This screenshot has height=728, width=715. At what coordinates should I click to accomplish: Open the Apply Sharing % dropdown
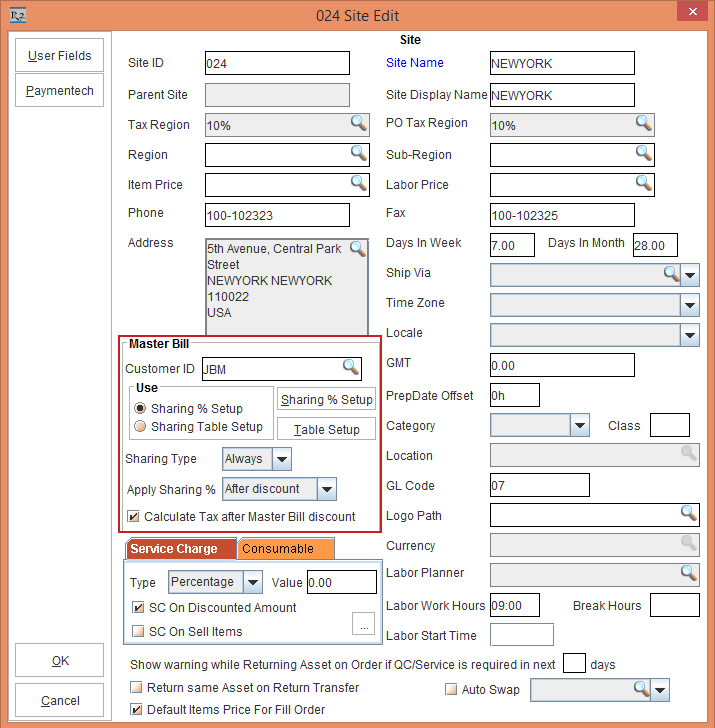327,489
